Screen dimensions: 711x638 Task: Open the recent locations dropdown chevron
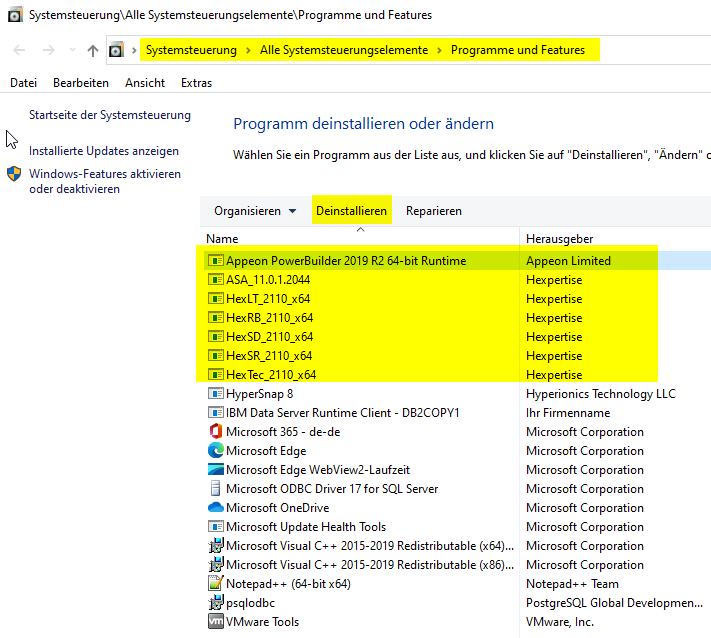pos(72,50)
